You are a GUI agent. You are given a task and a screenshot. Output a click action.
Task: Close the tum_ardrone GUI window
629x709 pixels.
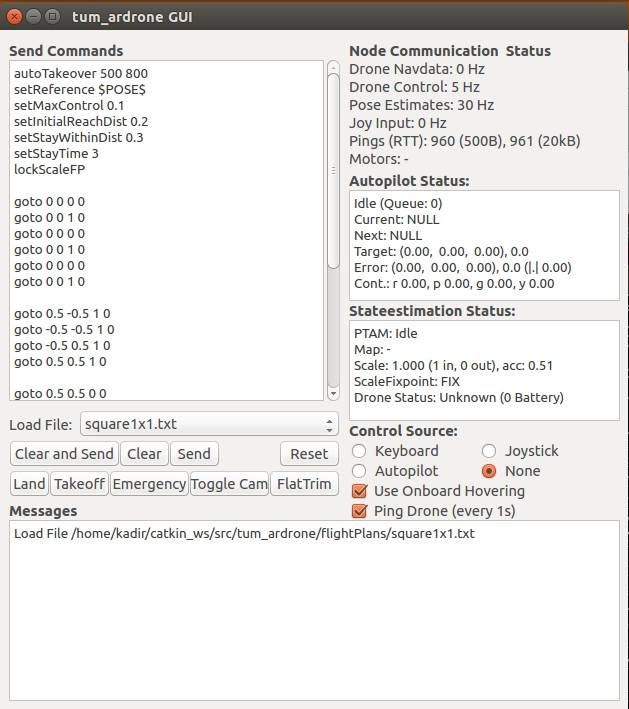(x=15, y=17)
